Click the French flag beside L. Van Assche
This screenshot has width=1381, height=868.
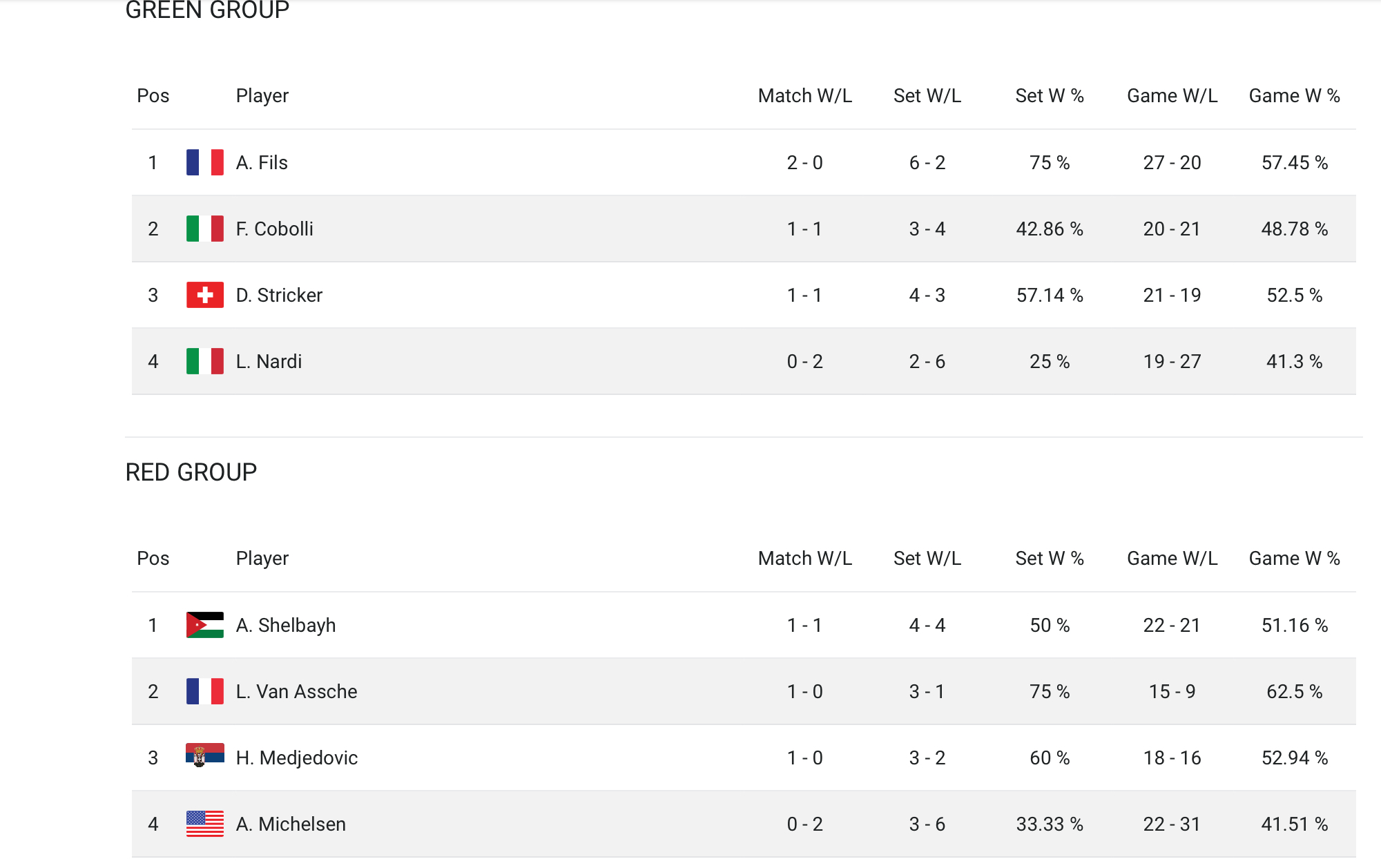click(x=204, y=691)
